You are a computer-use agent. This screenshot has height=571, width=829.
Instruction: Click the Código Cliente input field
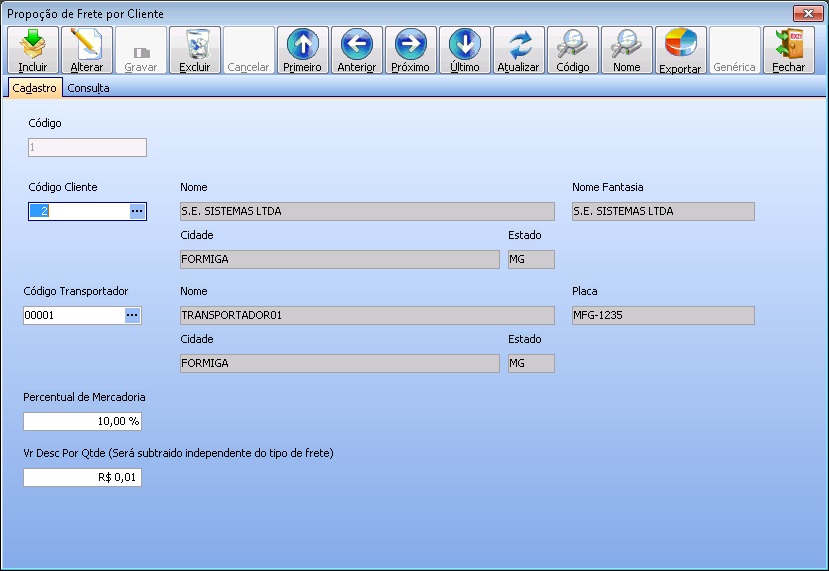click(x=78, y=211)
